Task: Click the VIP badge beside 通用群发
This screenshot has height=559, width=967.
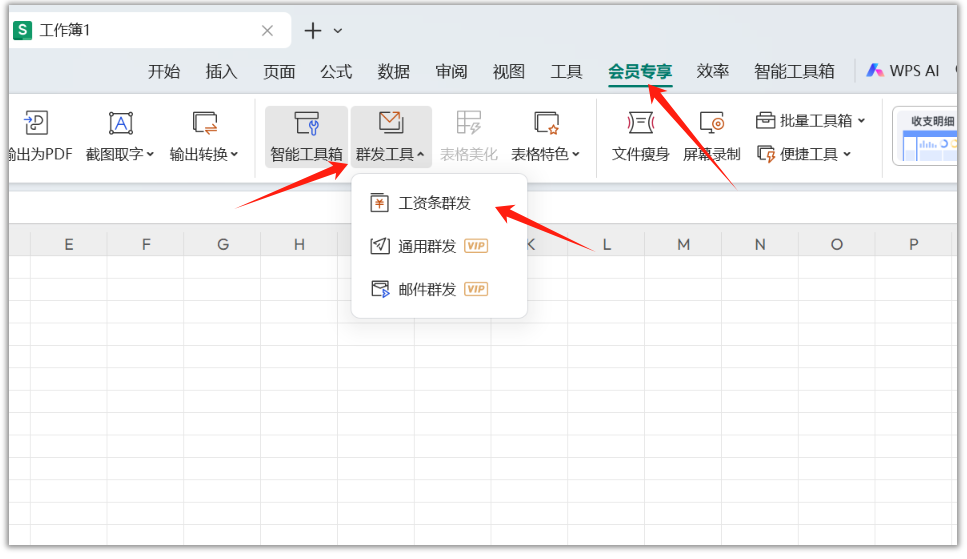Action: tap(476, 246)
